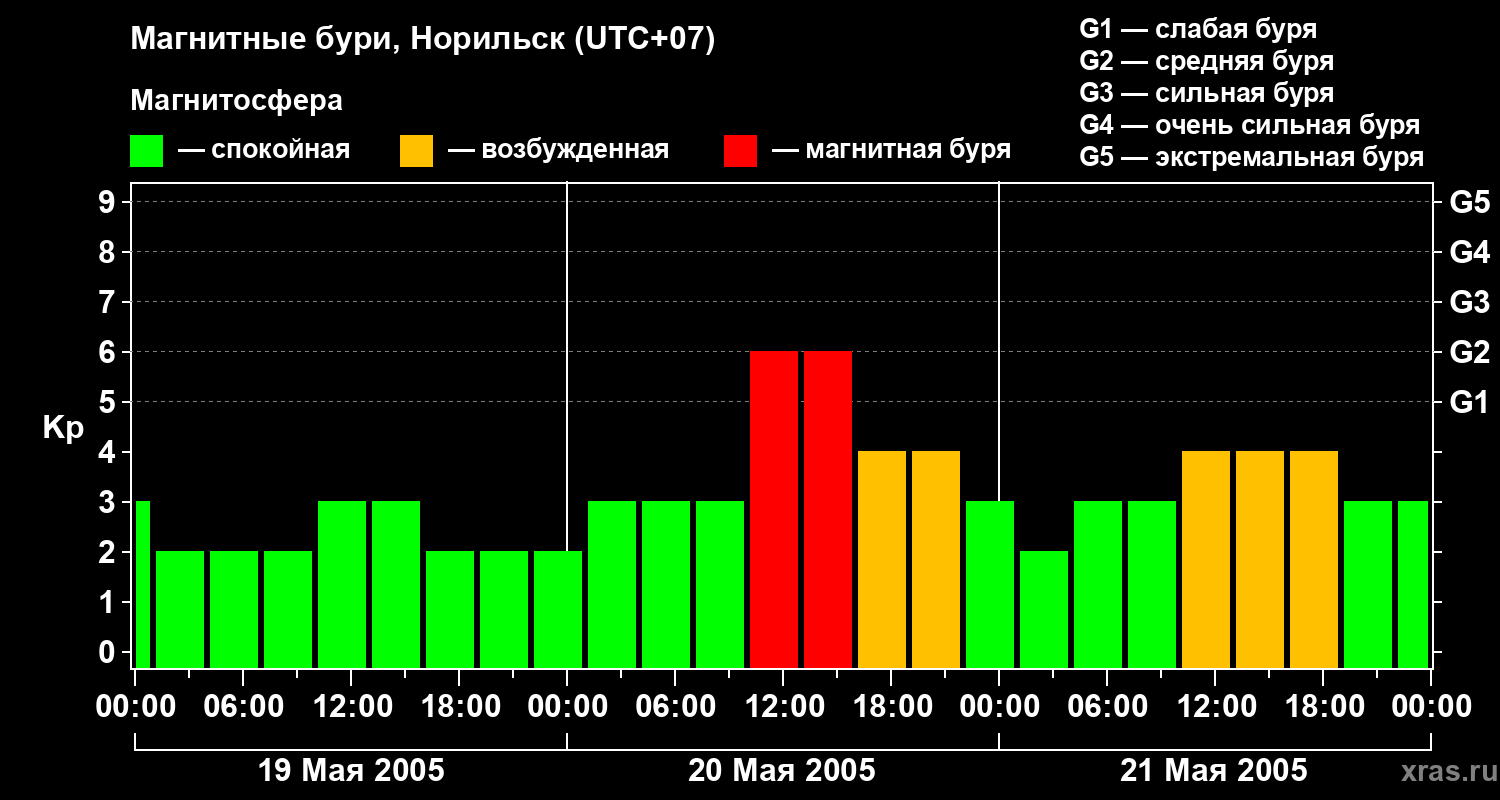The image size is (1500, 800).
Task: Click the green bar over 06:00 on 20 May
Action: coord(666,584)
